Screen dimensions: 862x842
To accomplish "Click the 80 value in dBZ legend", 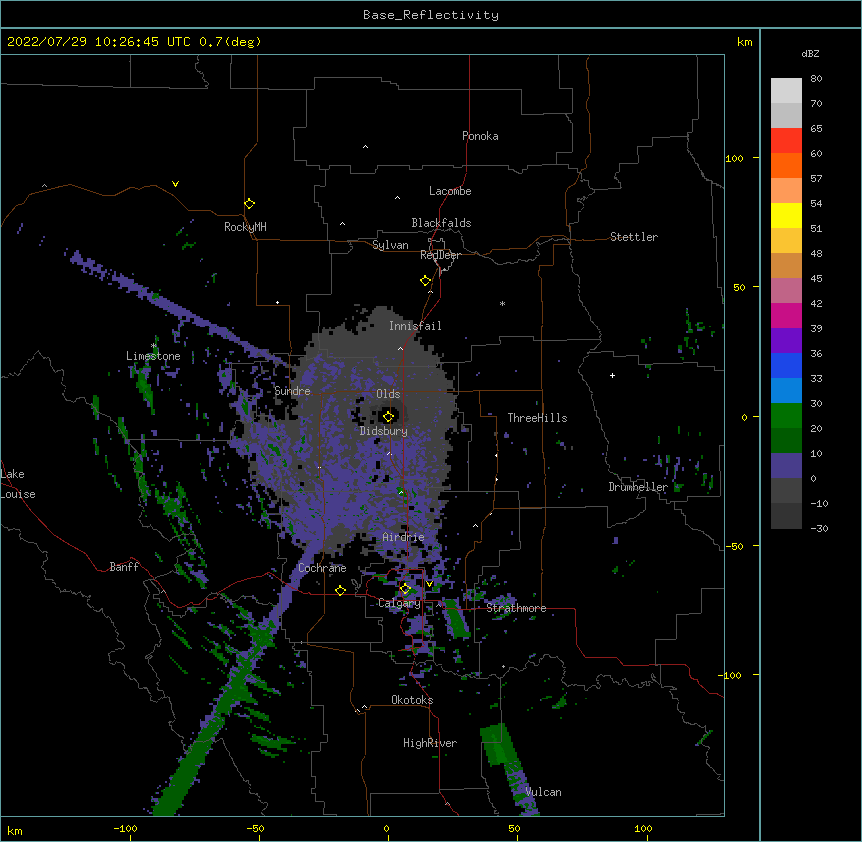I will (x=816, y=79).
